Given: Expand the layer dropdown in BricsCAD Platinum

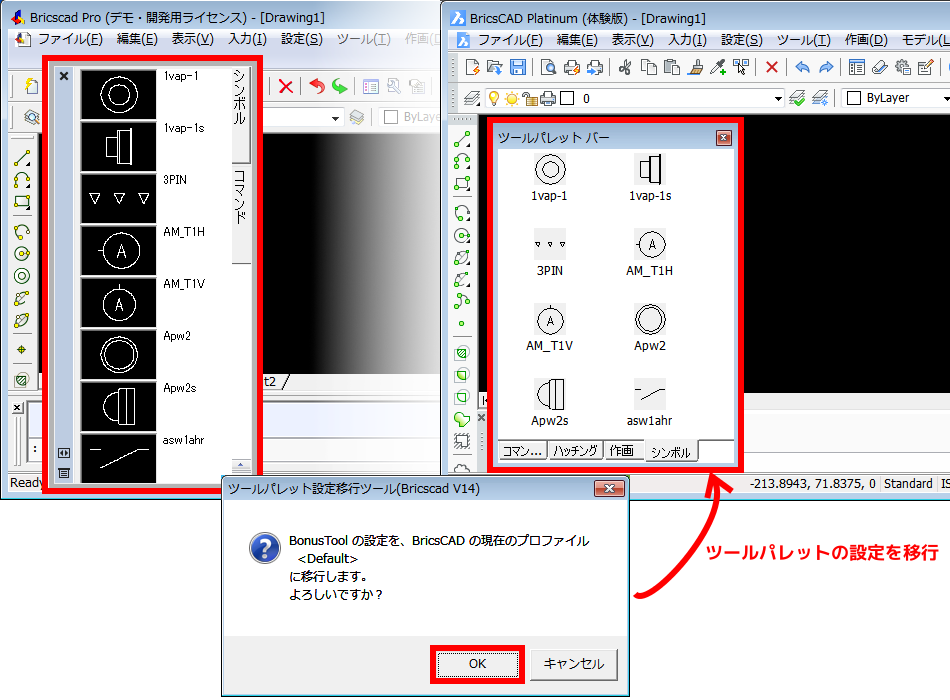Looking at the screenshot, I should (778, 99).
